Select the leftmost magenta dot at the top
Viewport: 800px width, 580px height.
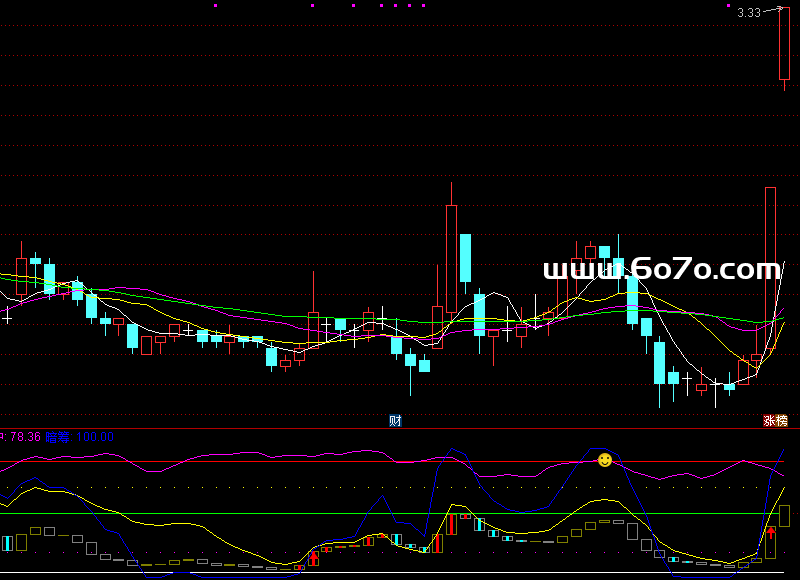tap(215, 6)
